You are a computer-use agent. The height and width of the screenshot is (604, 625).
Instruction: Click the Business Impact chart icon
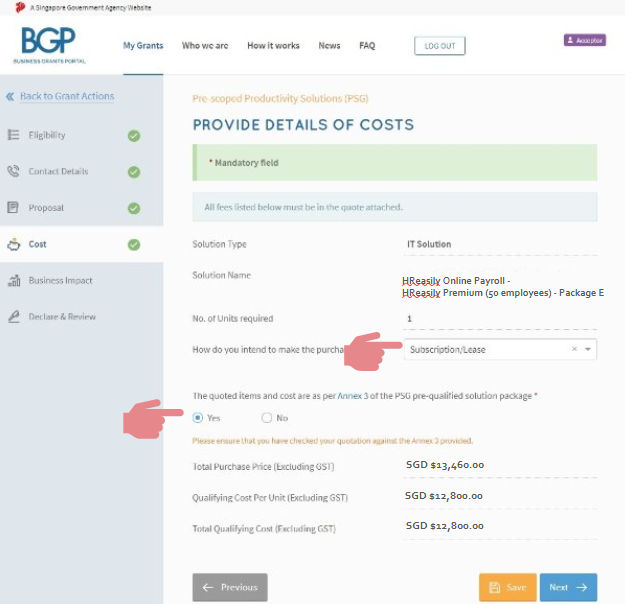pos(13,281)
